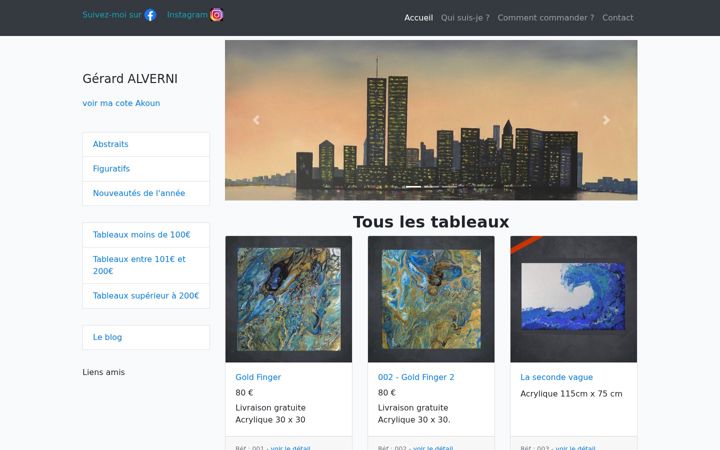
Task: Click the 'Liens amis' text
Action: [x=104, y=372]
